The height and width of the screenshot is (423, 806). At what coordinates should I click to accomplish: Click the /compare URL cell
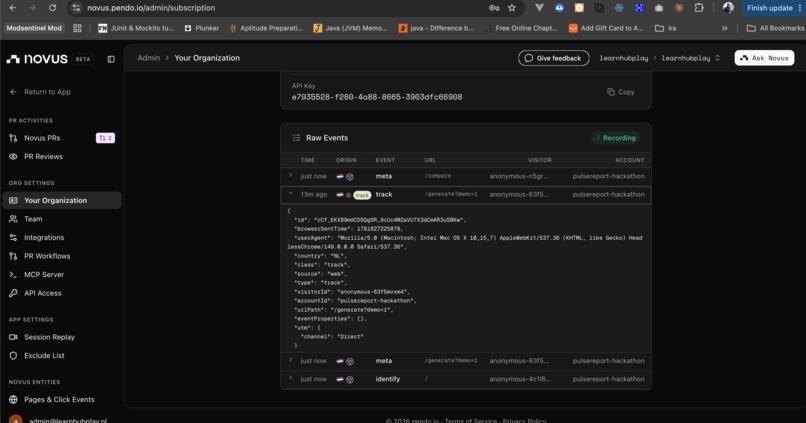[437, 176]
